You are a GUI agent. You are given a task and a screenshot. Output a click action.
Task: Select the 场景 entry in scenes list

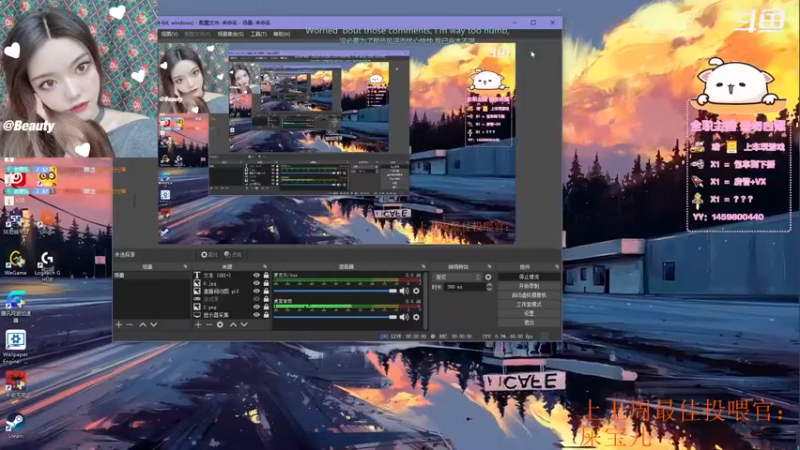coord(152,275)
